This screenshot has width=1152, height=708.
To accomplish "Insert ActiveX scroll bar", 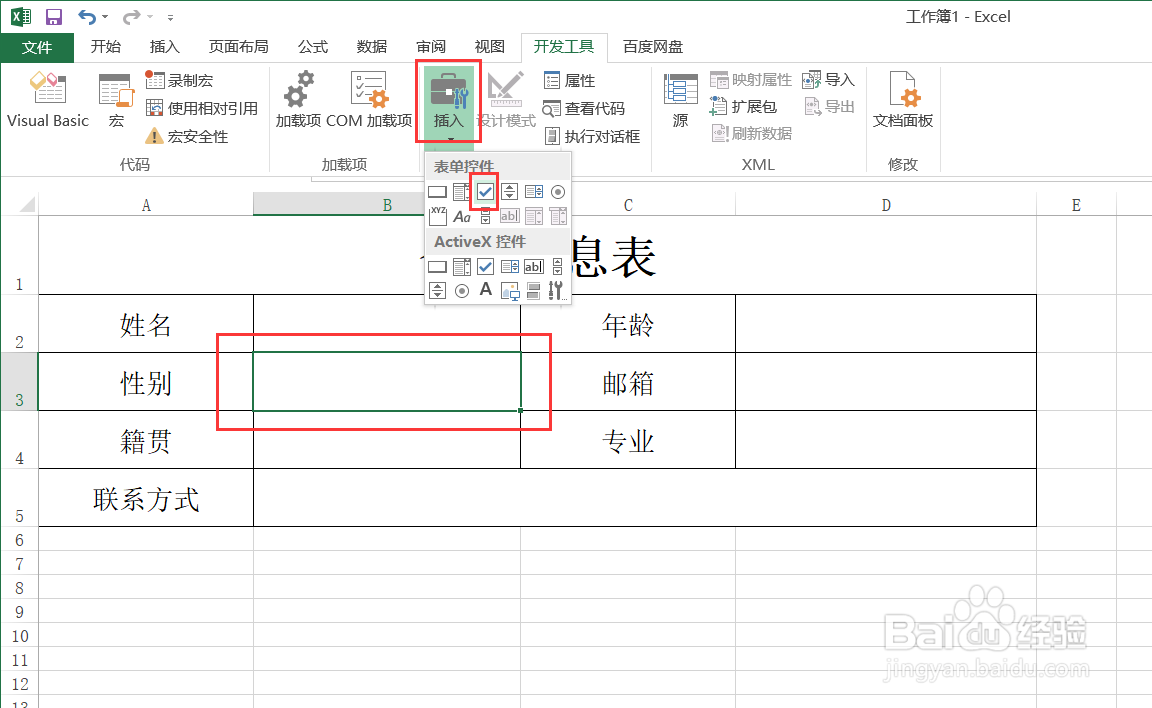I will pos(558,267).
